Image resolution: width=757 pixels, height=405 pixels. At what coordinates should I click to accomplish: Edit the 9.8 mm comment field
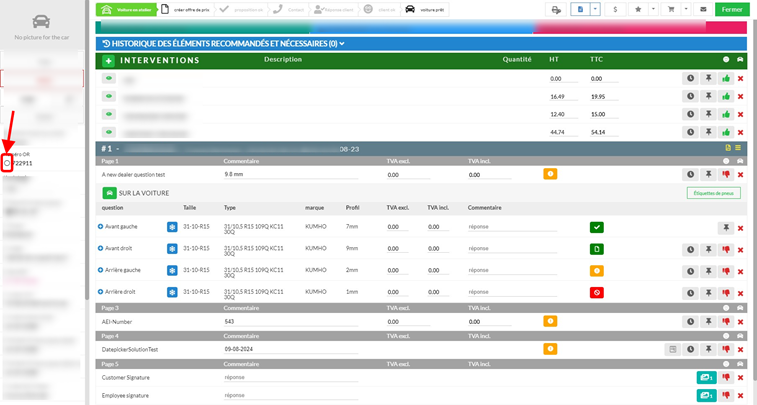coord(291,174)
